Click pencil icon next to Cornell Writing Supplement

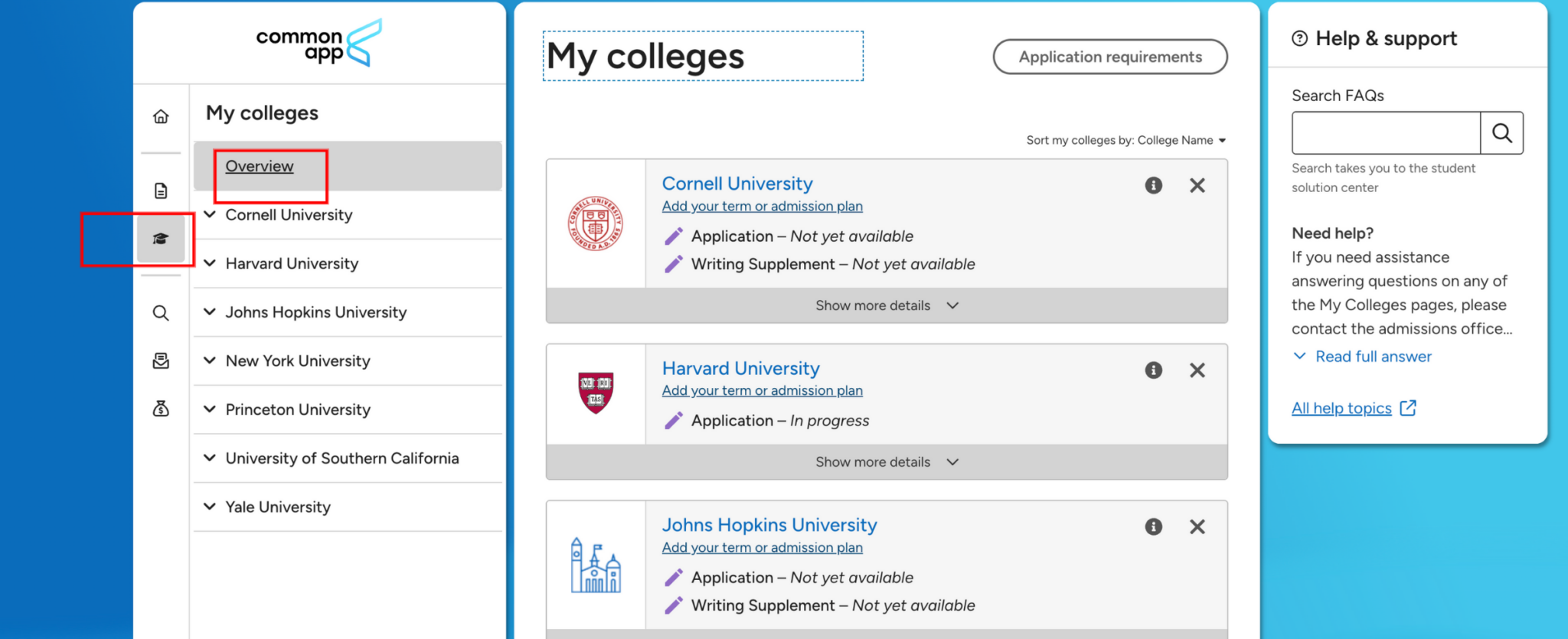(674, 264)
